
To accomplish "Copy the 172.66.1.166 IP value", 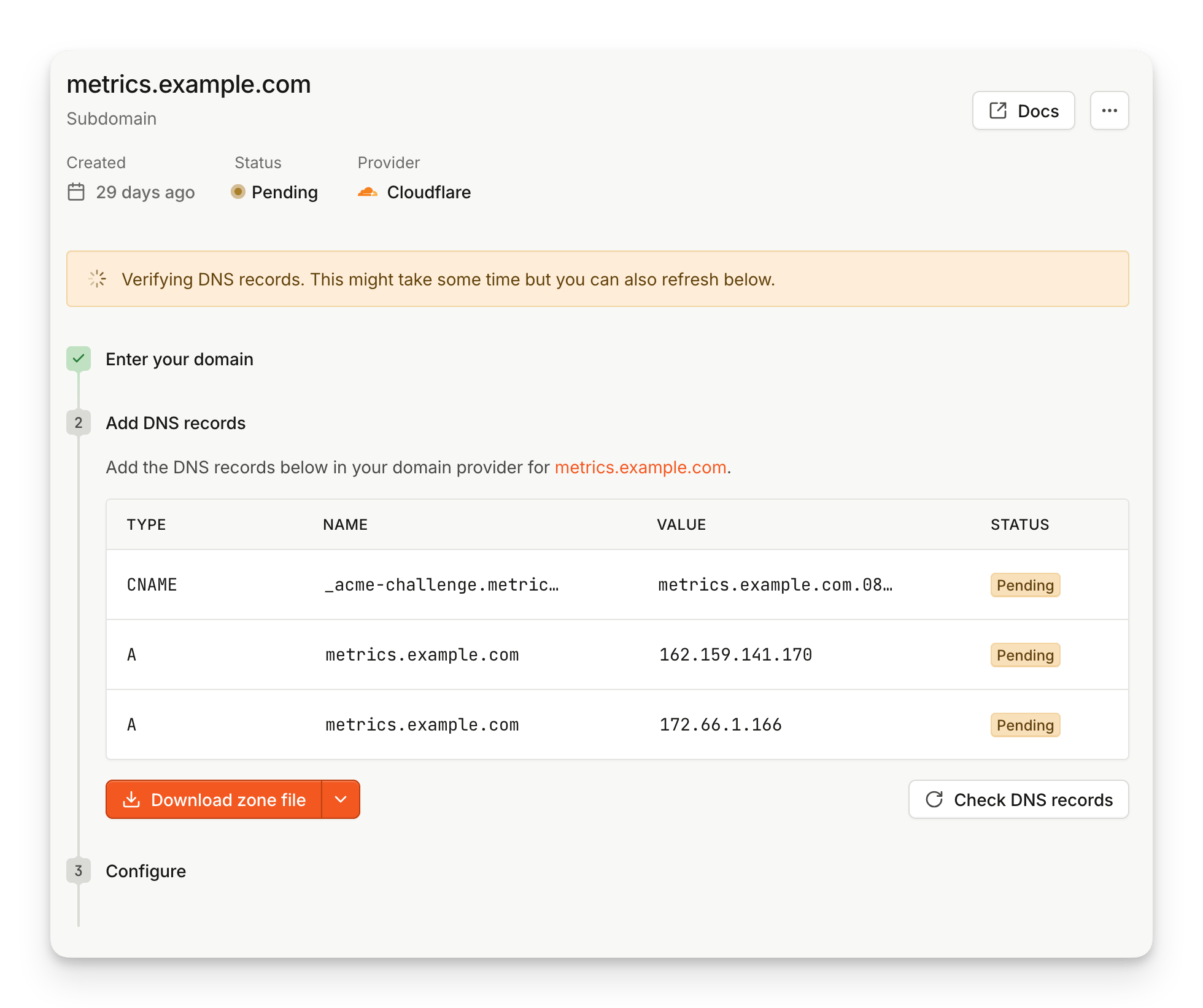I will pyautogui.click(x=720, y=724).
